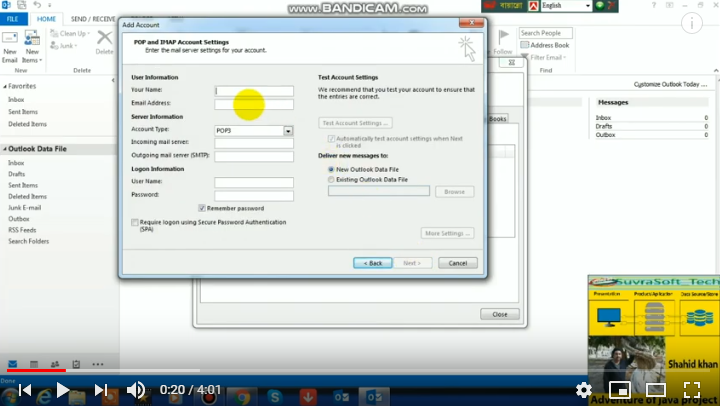The width and height of the screenshot is (720, 406).
Task: Open the People view icon
Action: point(55,364)
